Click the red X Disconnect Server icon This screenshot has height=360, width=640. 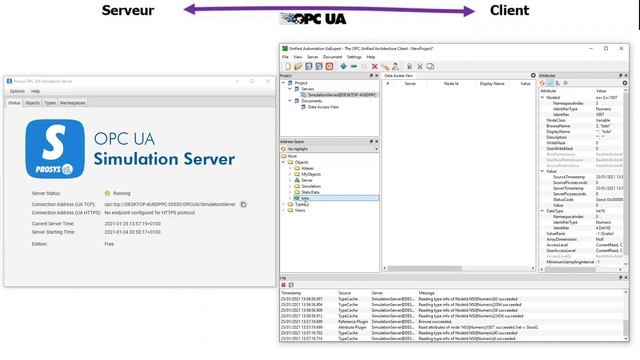click(374, 67)
